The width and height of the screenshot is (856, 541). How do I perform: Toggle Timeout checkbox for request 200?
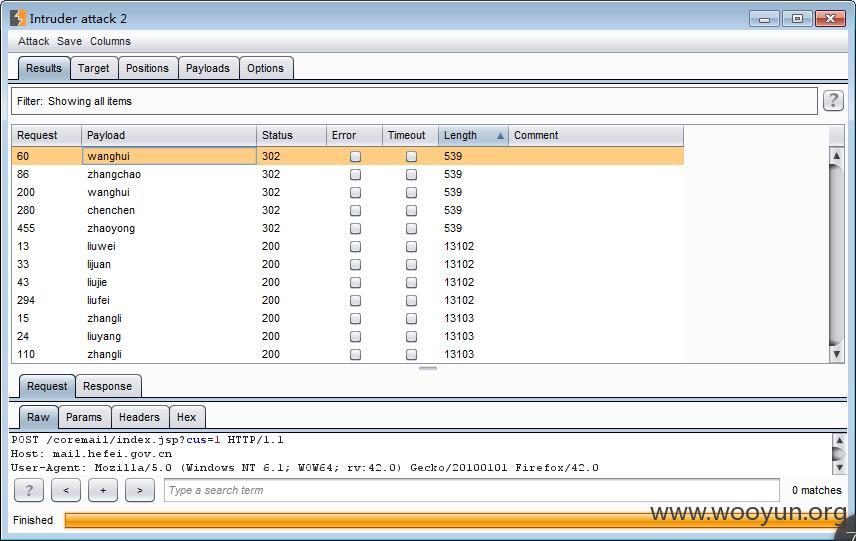tap(412, 193)
